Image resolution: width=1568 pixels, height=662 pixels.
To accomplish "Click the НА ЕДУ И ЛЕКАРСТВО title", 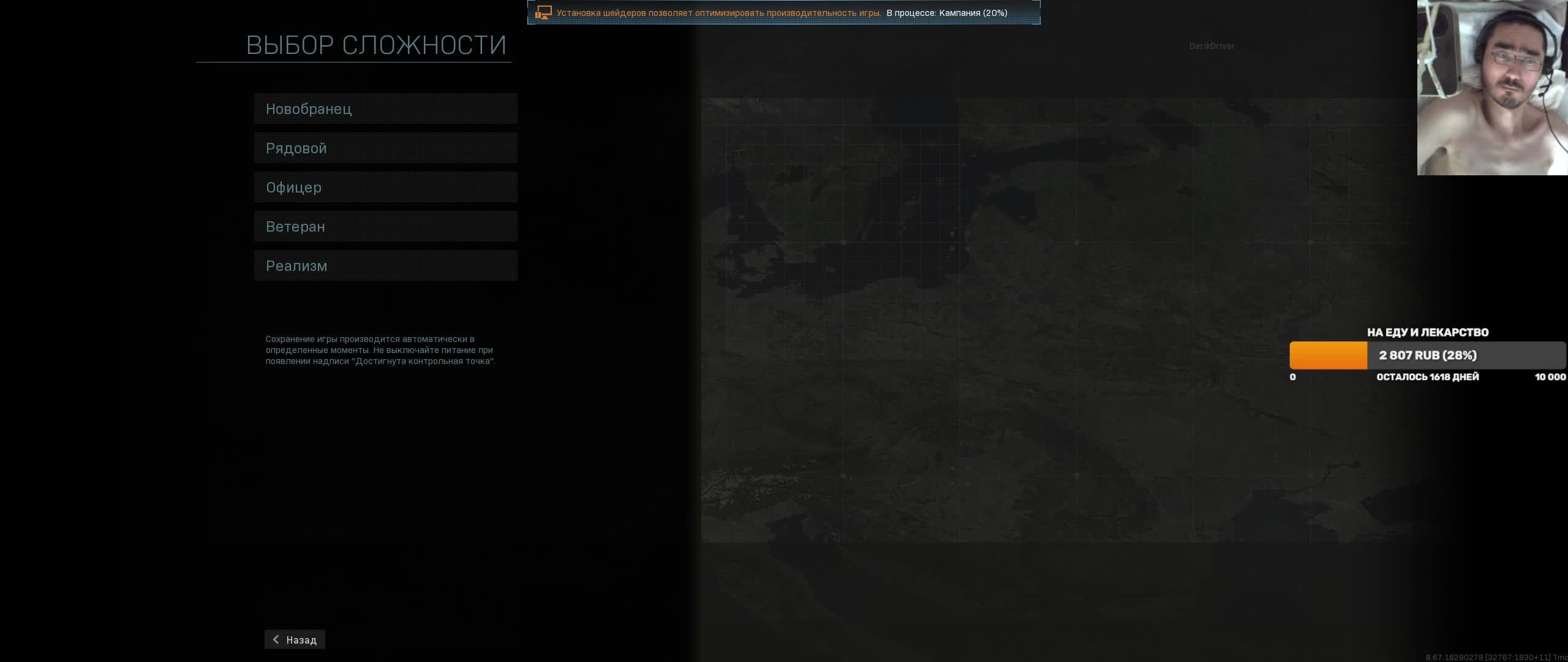I will click(x=1428, y=332).
